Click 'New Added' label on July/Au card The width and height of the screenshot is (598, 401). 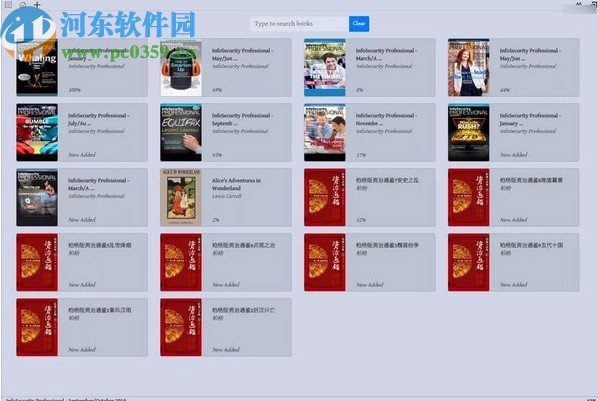tap(82, 155)
